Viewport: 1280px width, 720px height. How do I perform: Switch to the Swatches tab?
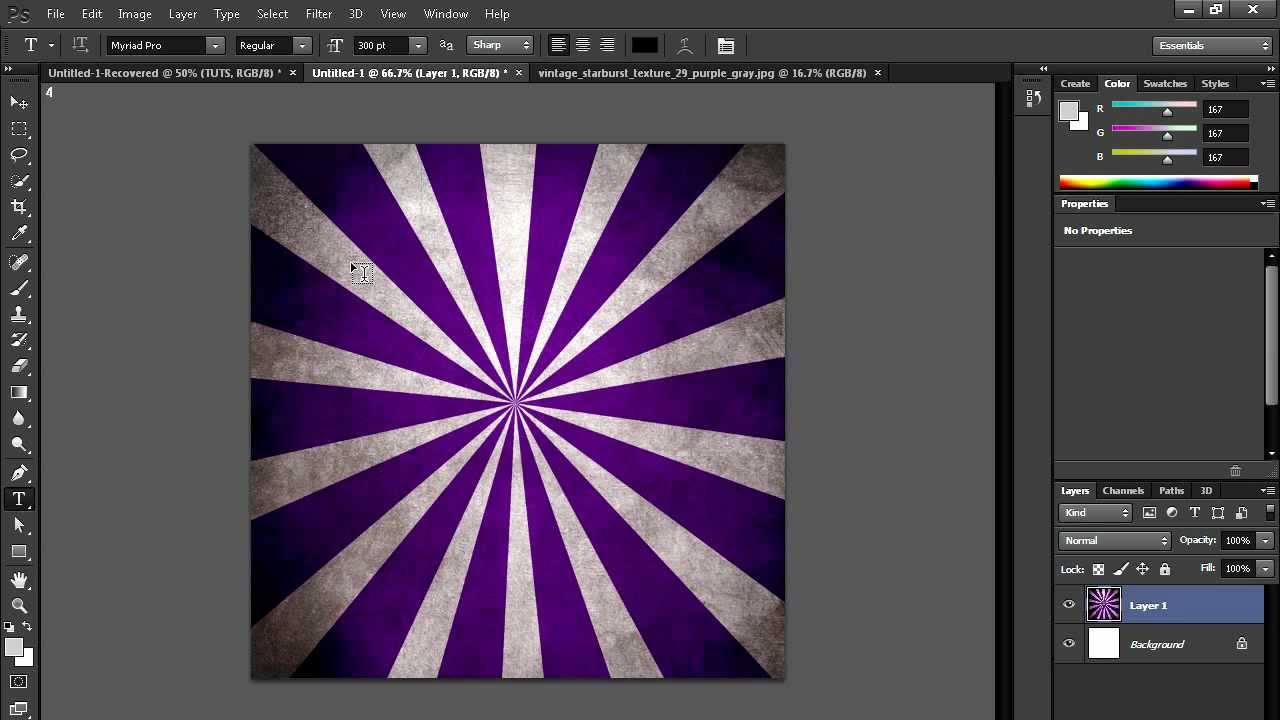click(1165, 83)
